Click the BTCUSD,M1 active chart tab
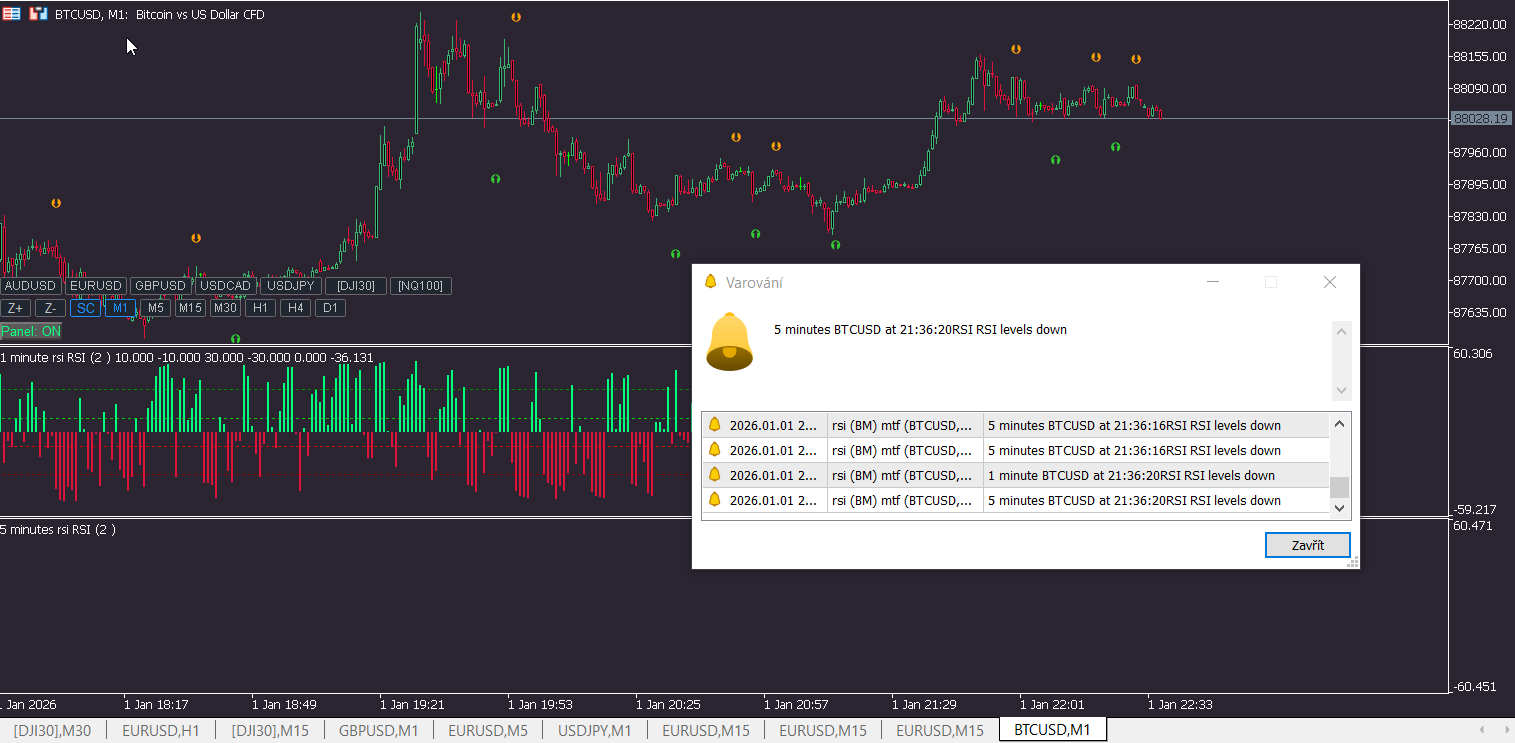 tap(1052, 730)
